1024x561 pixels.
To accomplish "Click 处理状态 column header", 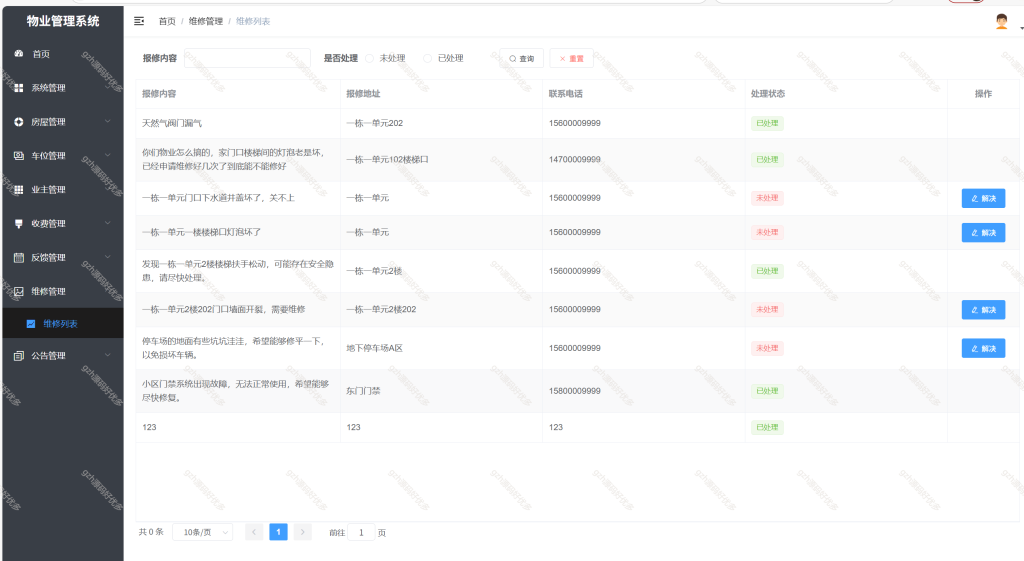I will click(x=767, y=93).
